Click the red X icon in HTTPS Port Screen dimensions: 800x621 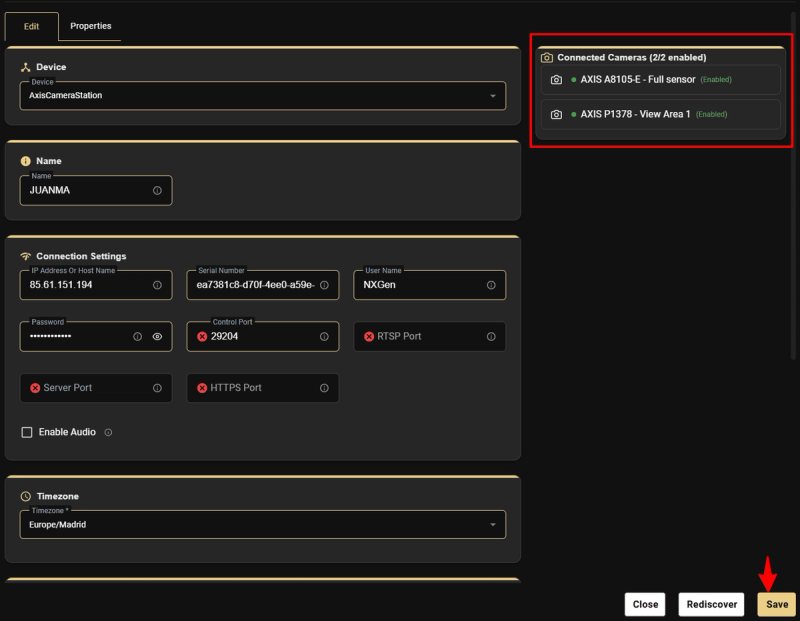point(202,388)
